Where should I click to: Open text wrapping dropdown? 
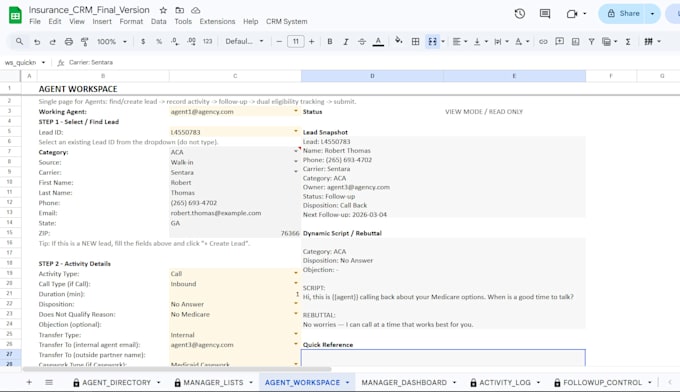point(501,42)
